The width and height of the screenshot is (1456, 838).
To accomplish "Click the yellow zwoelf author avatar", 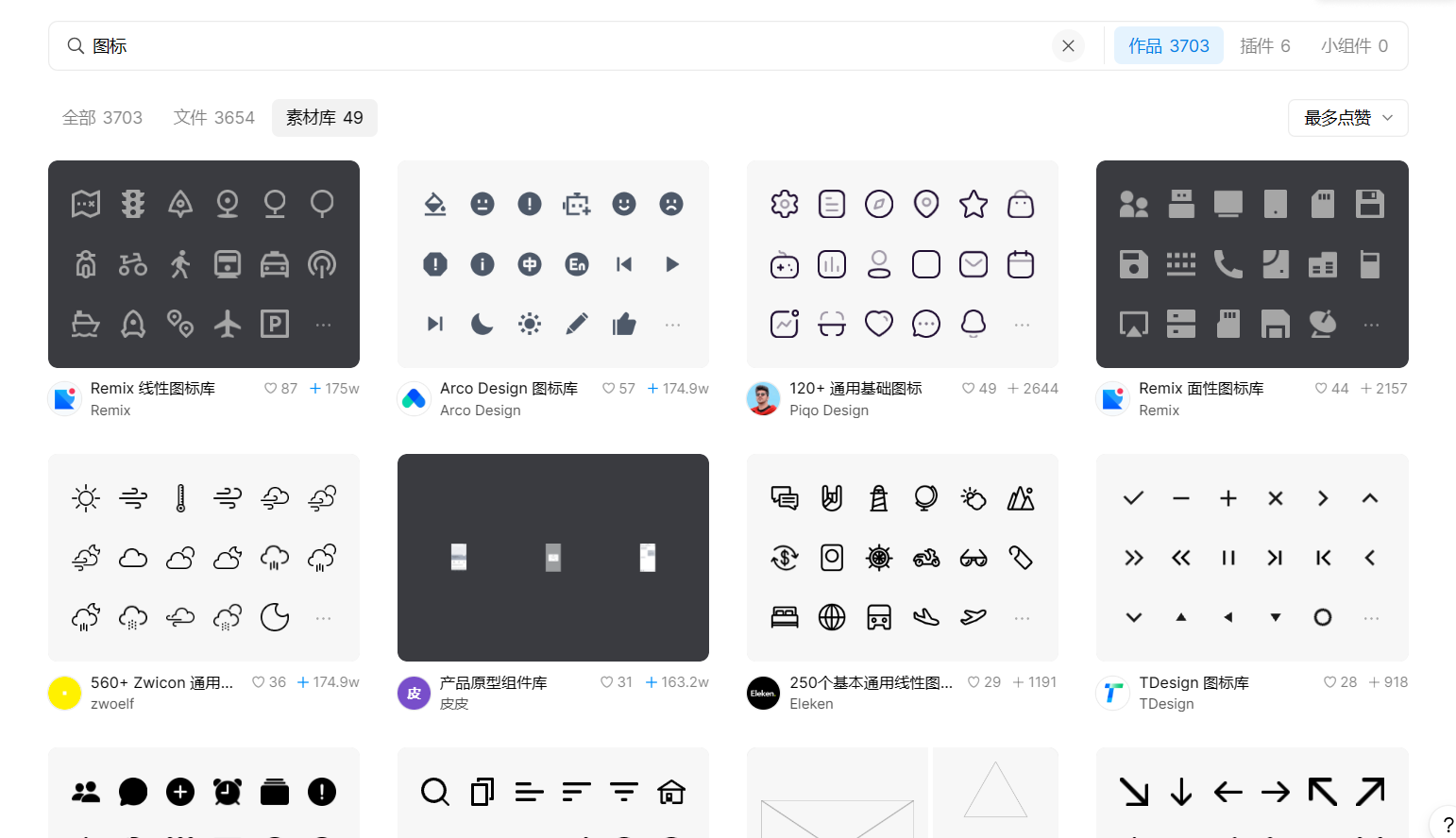I will click(65, 693).
